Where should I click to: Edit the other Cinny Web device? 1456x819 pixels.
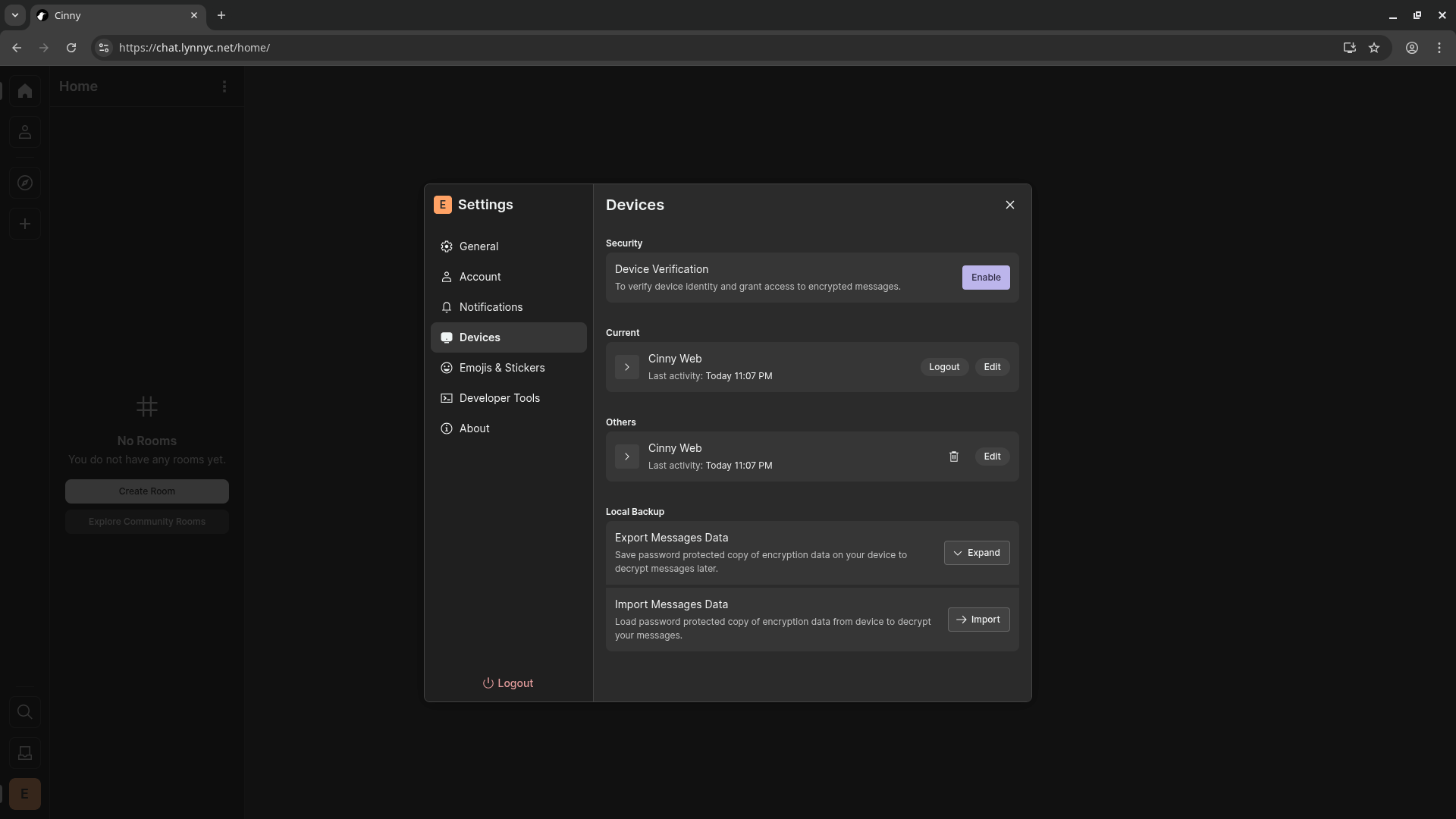pos(992,457)
